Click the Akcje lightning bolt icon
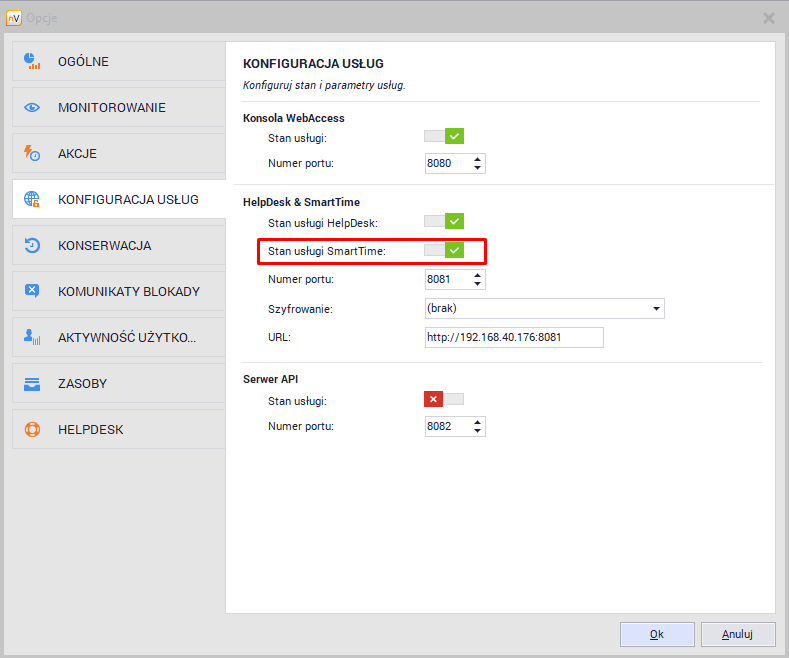The width and height of the screenshot is (789, 658). pyautogui.click(x=32, y=154)
